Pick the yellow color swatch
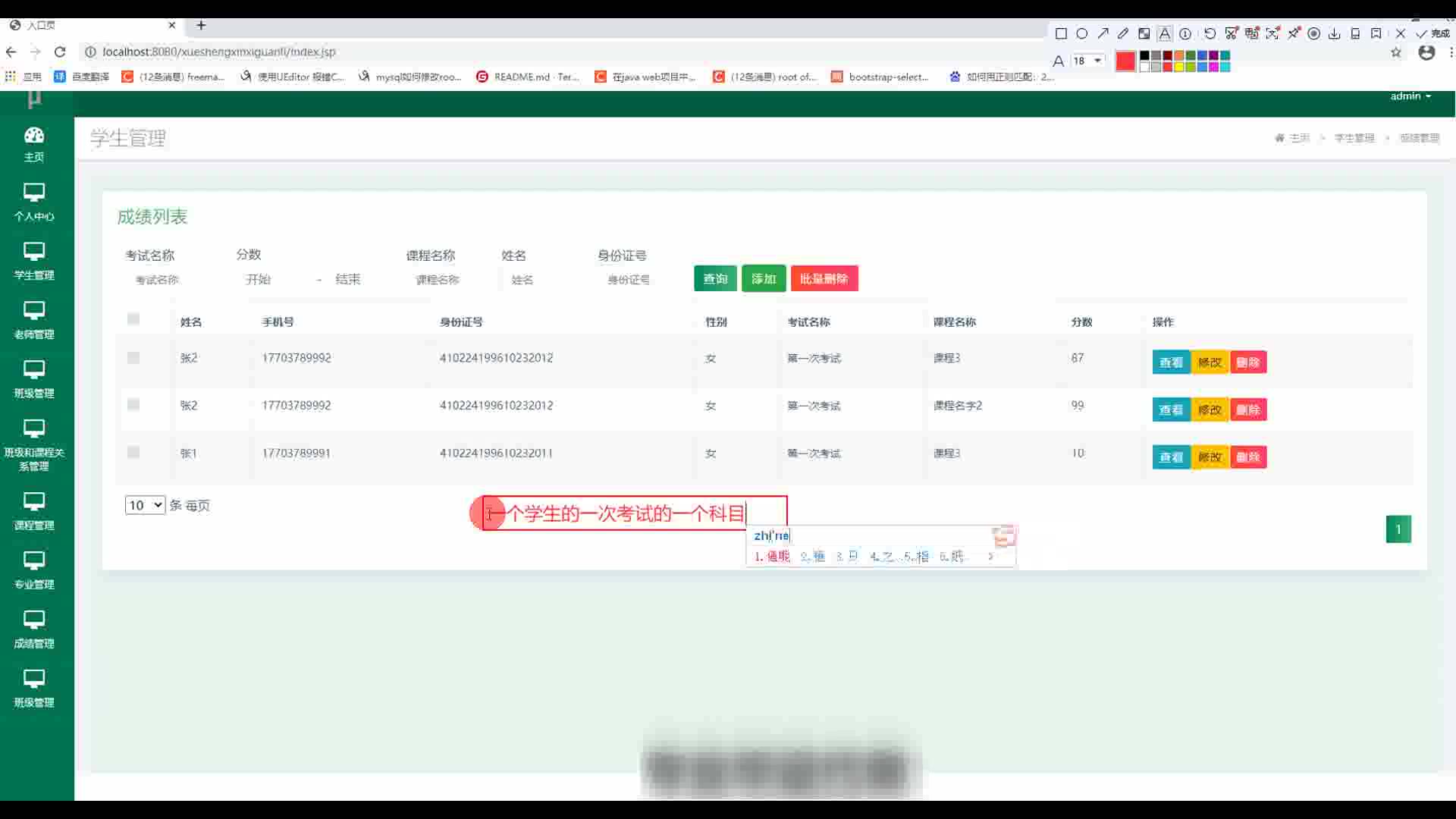 (x=1179, y=67)
